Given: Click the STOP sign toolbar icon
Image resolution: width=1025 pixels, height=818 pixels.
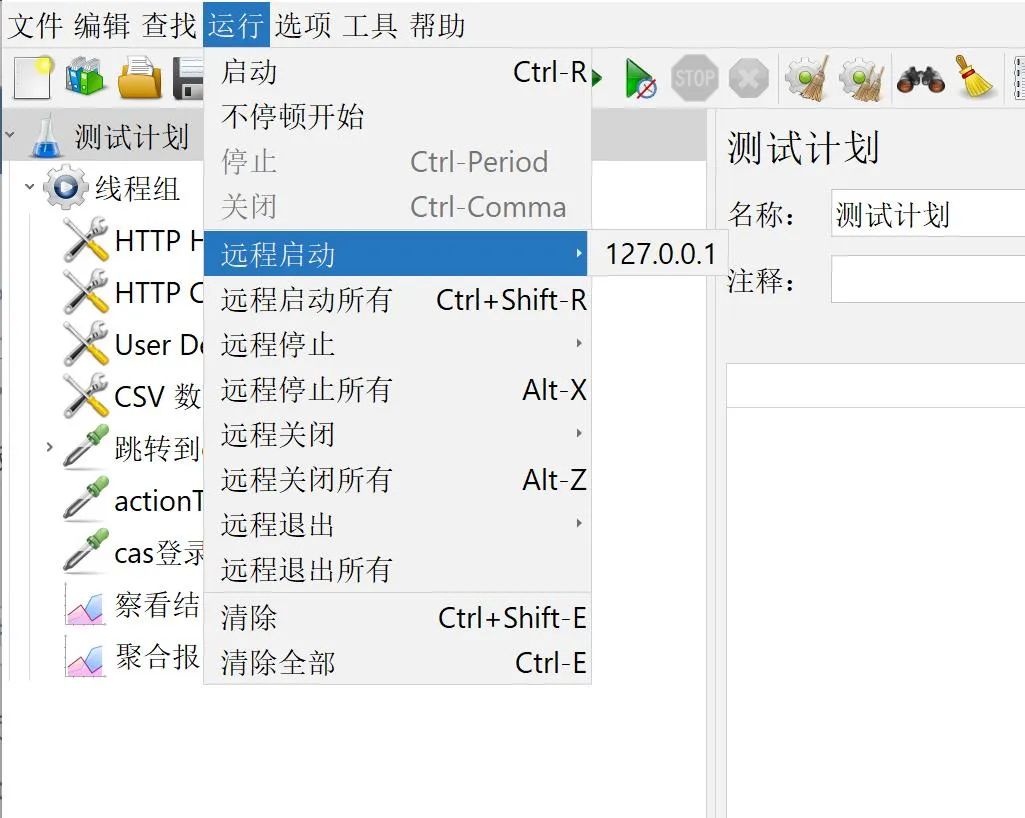Looking at the screenshot, I should (x=694, y=78).
